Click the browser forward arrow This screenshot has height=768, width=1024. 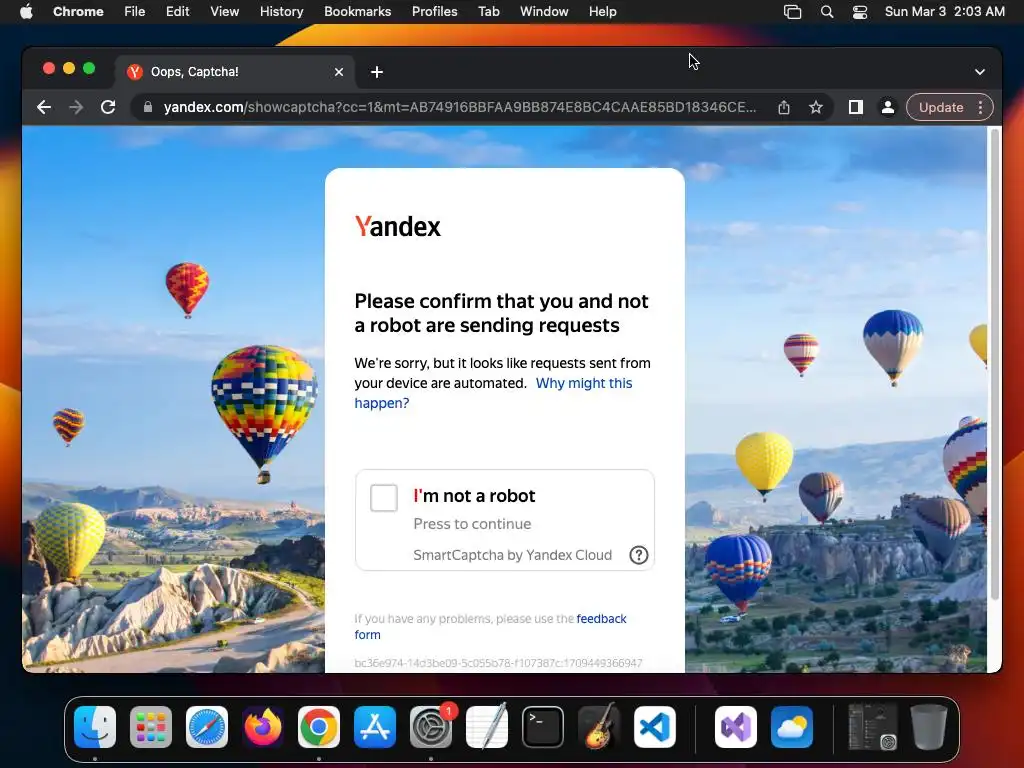[76, 107]
